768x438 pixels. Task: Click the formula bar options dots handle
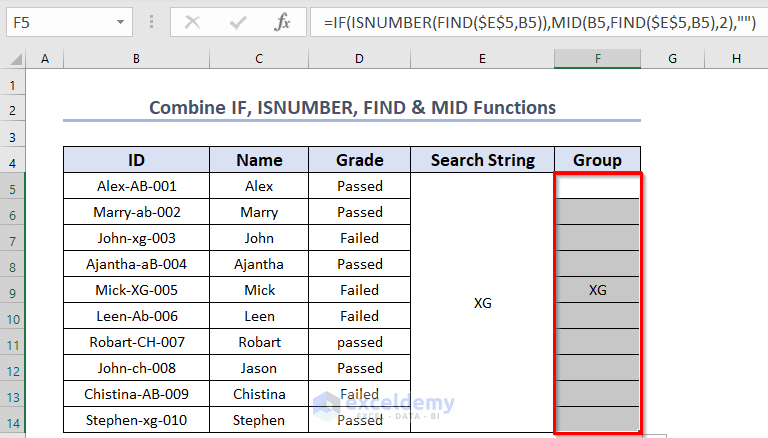(151, 21)
